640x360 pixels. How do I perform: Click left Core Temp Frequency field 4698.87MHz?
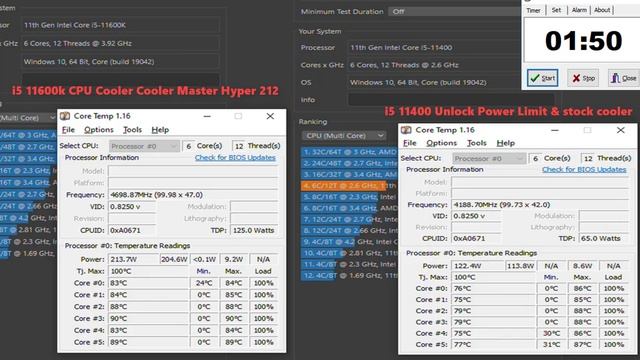[193, 195]
